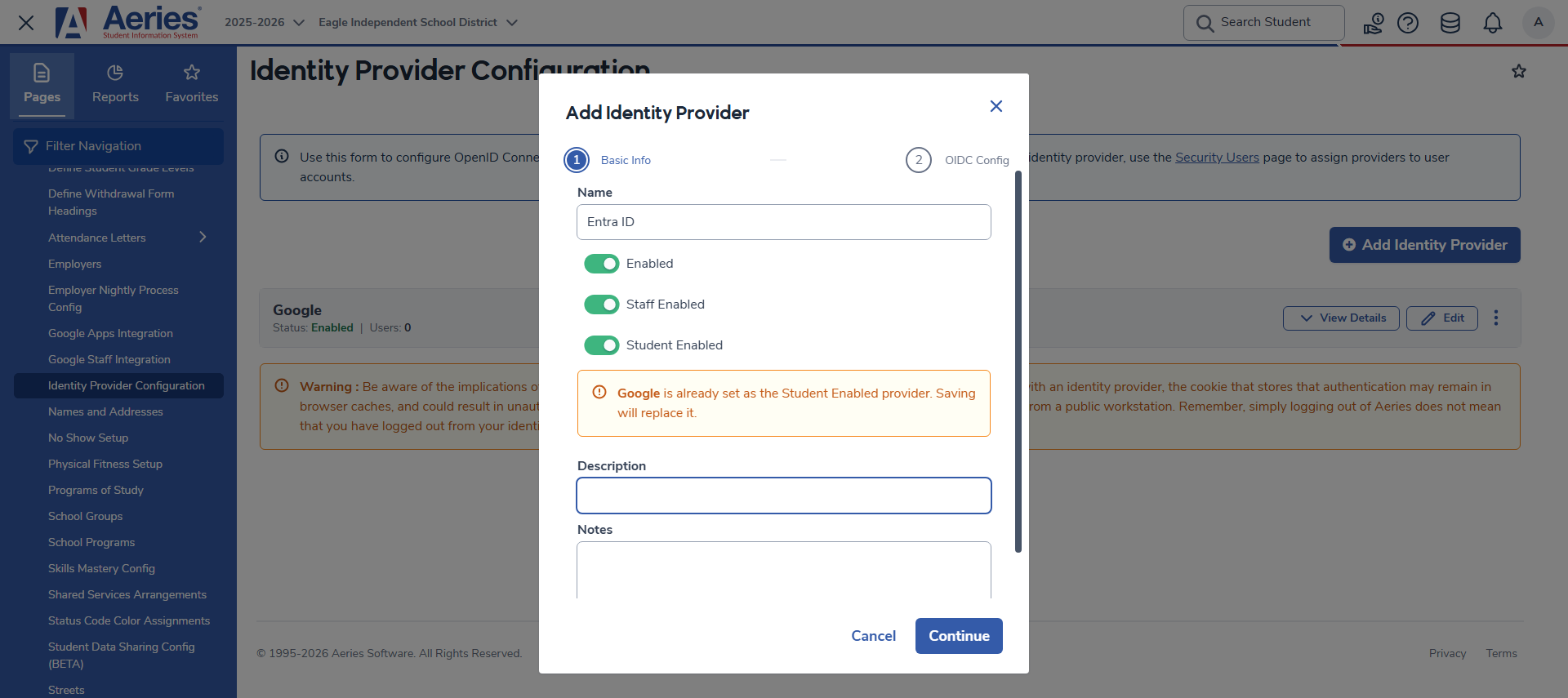Screen dimensions: 1568x698
Task: Open Favorites from the sidebar
Action: coord(191,84)
